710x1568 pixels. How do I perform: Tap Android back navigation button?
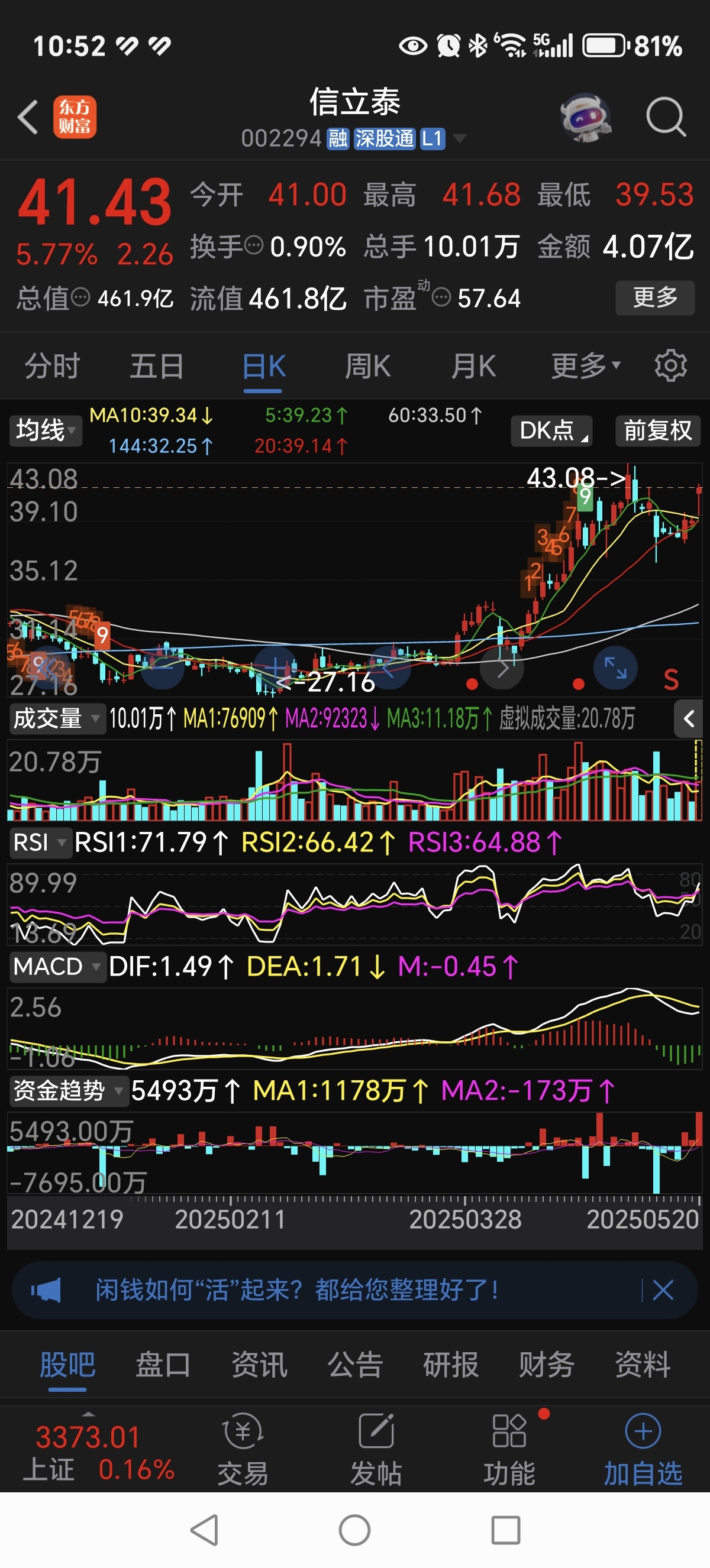[x=205, y=1530]
